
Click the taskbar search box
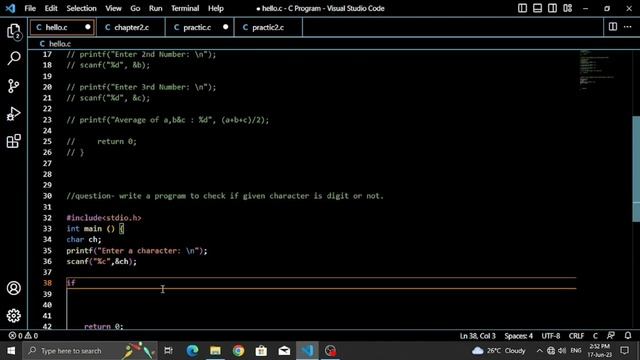pyautogui.click(x=90, y=351)
